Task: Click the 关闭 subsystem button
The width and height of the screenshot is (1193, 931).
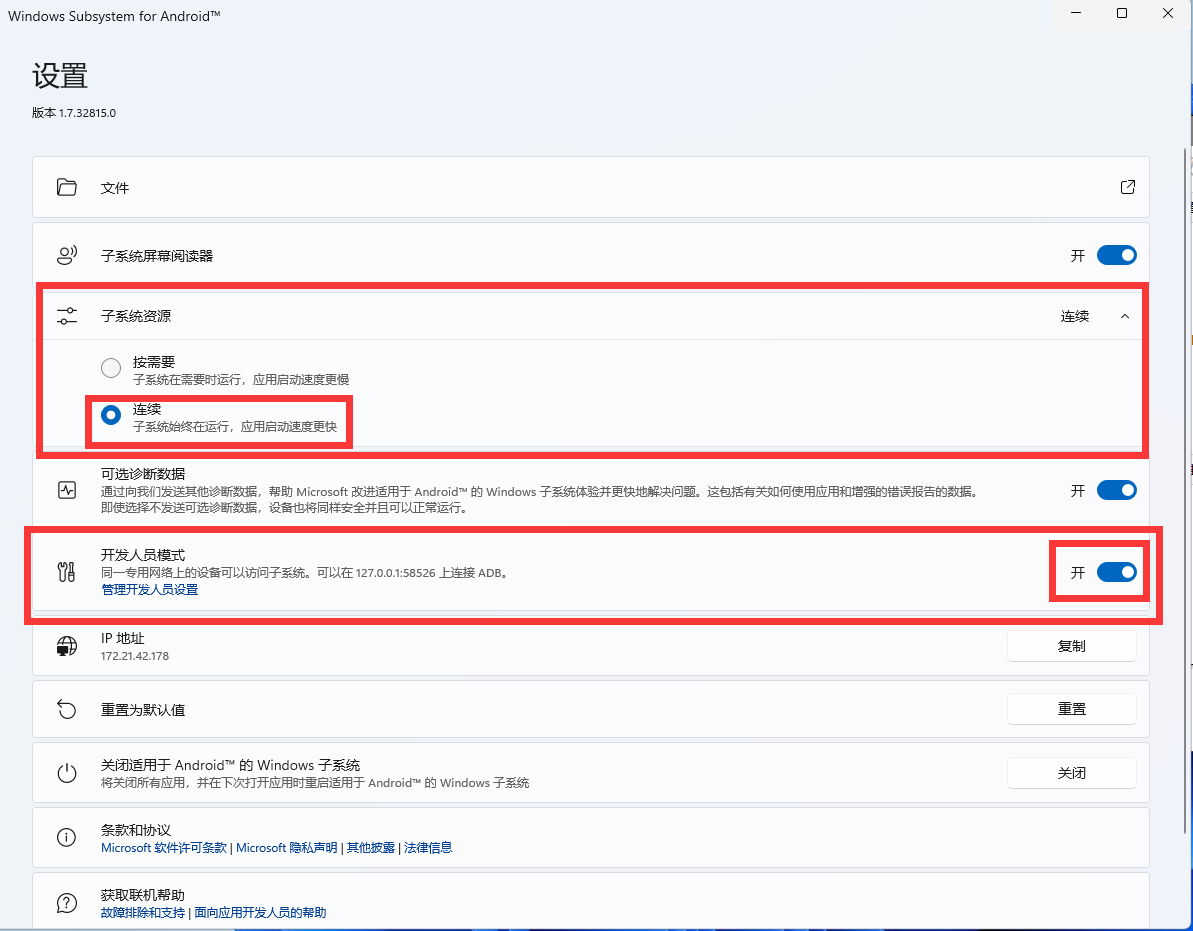Action: click(1071, 773)
